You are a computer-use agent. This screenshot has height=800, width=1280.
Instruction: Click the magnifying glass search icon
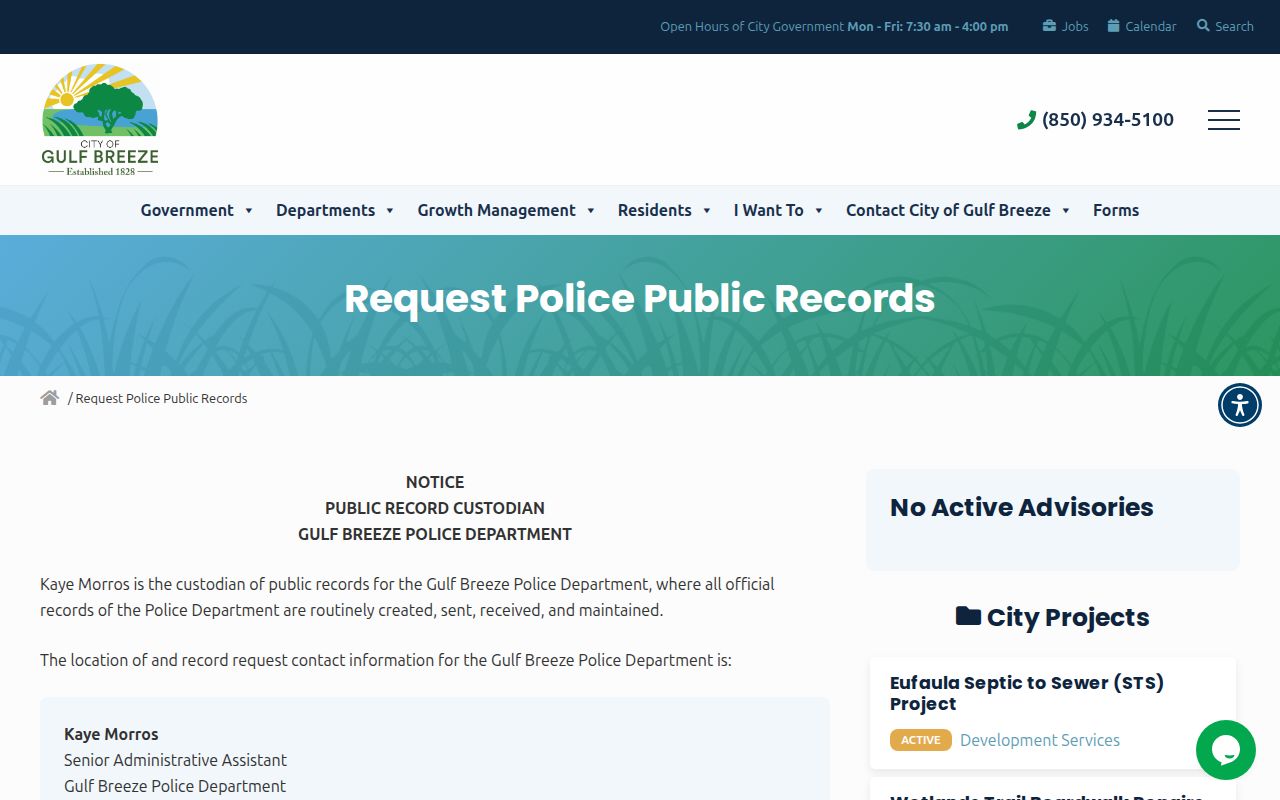tap(1203, 26)
